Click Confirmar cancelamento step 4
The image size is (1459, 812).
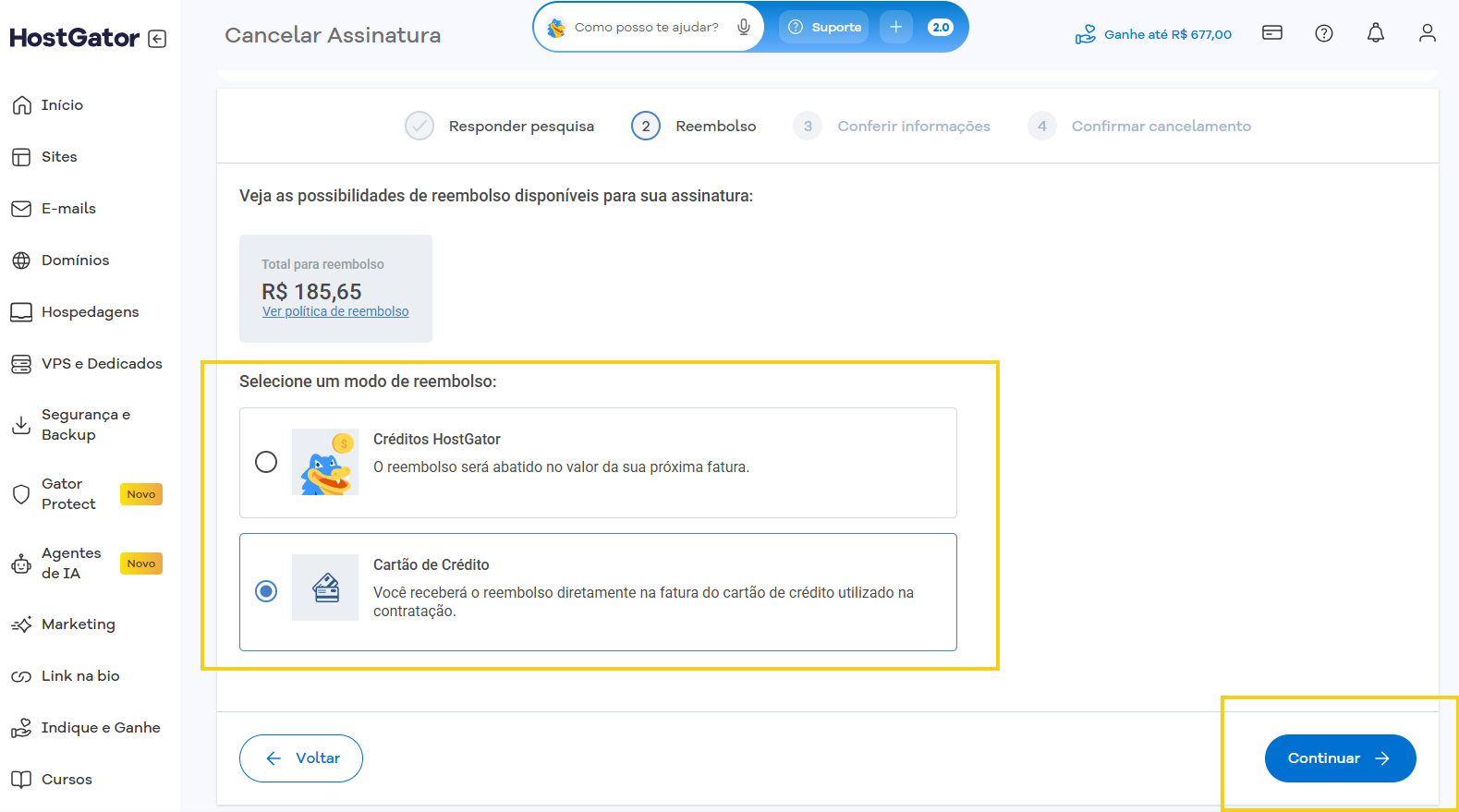[x=1139, y=126]
